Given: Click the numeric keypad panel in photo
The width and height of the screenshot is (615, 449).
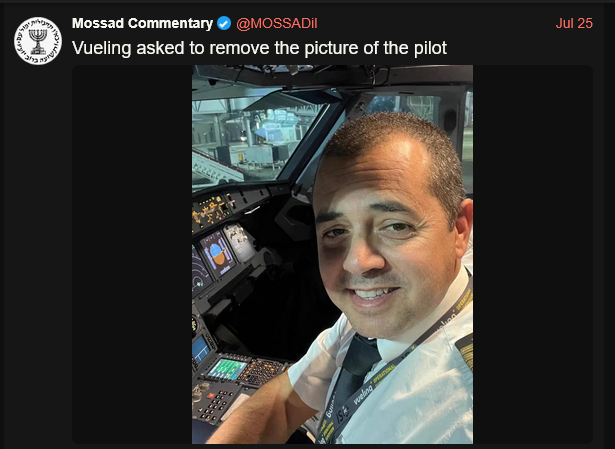Looking at the screenshot, I should (x=216, y=403).
